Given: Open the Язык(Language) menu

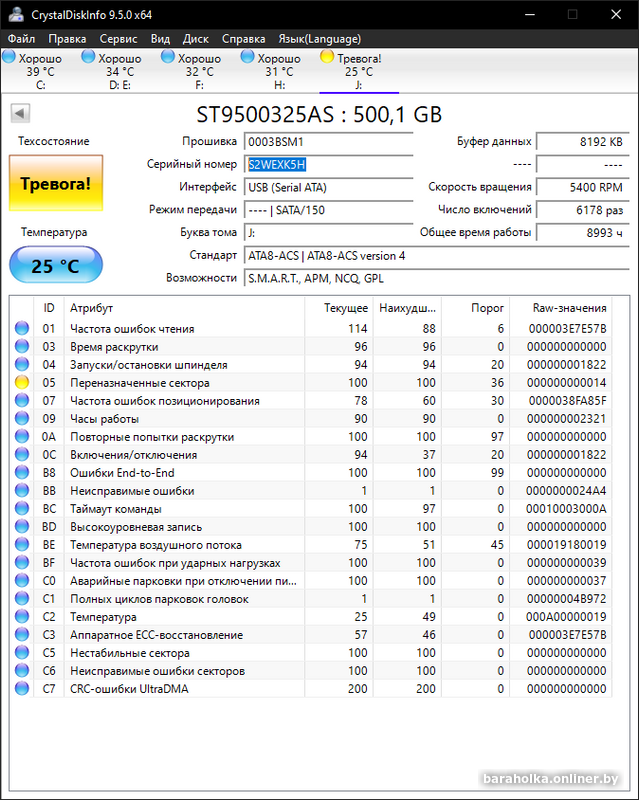Looking at the screenshot, I should (x=319, y=38).
